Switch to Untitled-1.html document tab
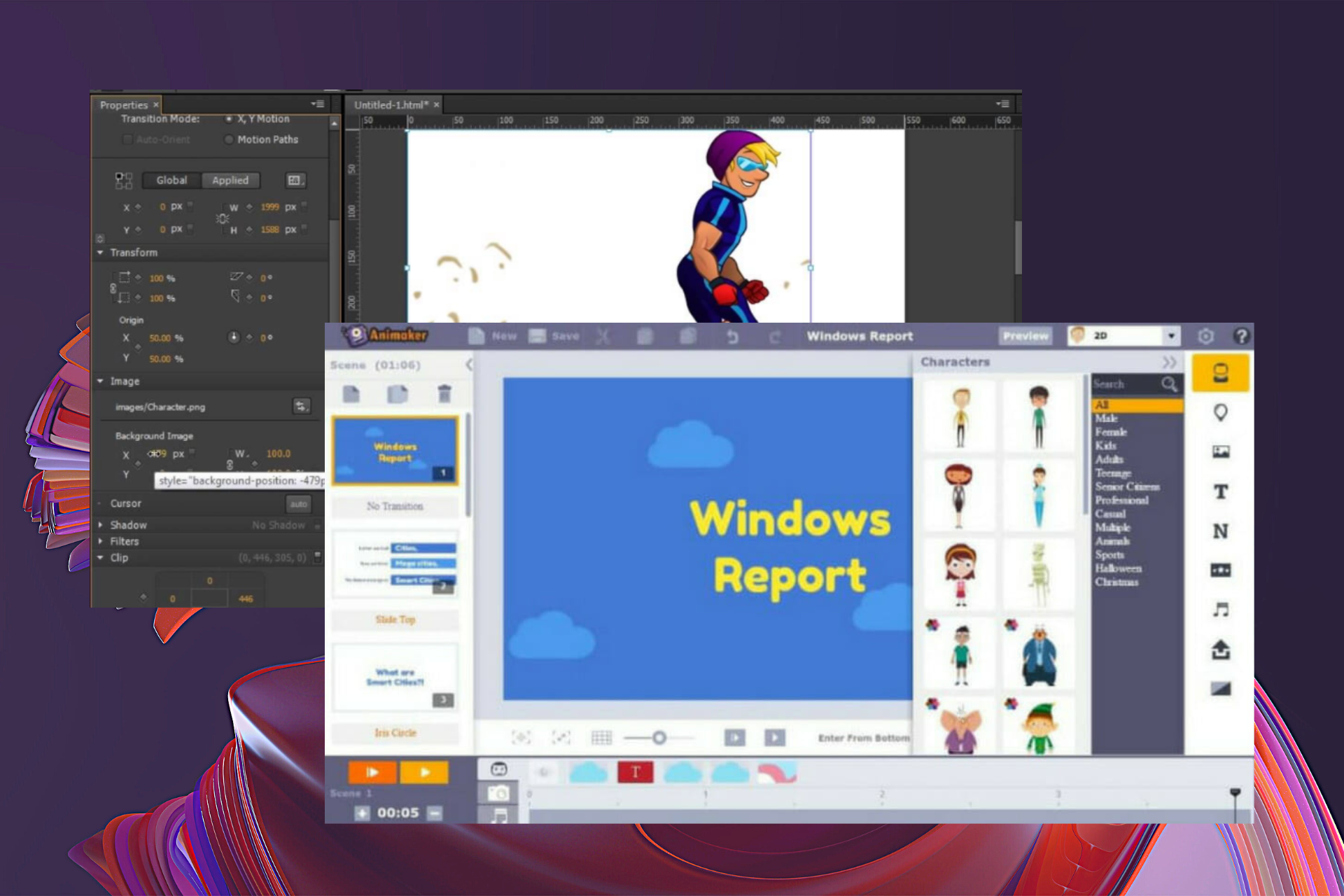Screen dimensions: 1344x896 coord(391,105)
